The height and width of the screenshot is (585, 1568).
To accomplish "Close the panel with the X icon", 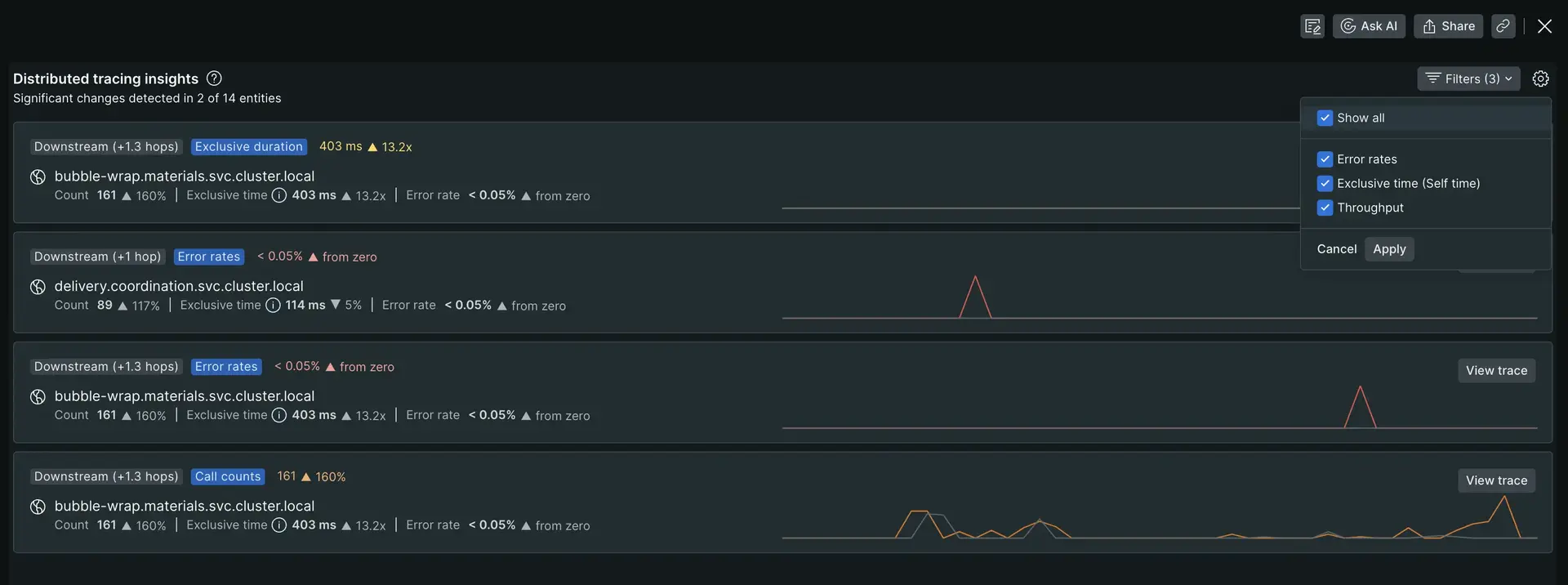I will pos(1544,26).
